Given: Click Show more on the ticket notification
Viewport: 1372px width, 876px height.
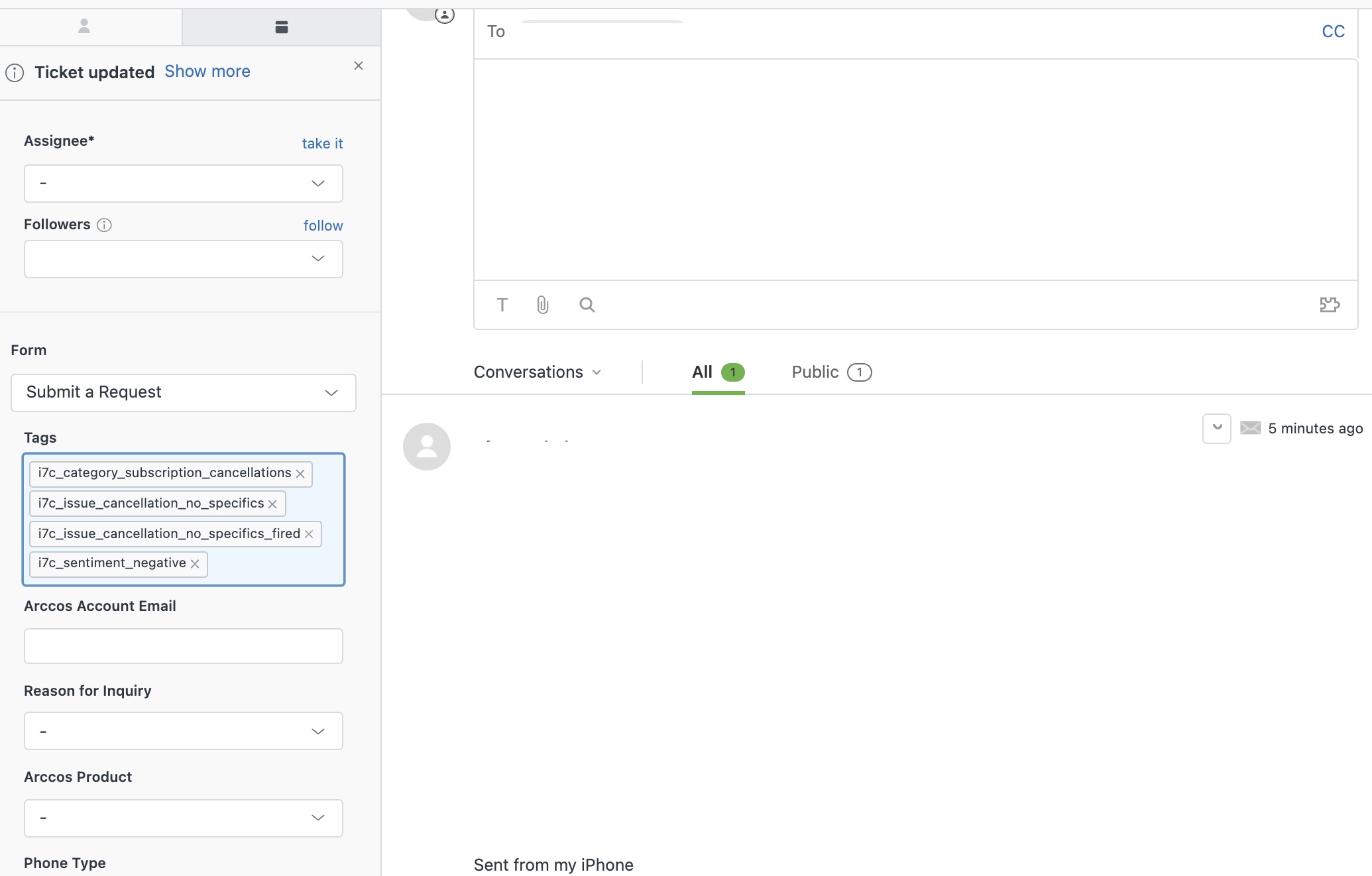Looking at the screenshot, I should (x=207, y=71).
